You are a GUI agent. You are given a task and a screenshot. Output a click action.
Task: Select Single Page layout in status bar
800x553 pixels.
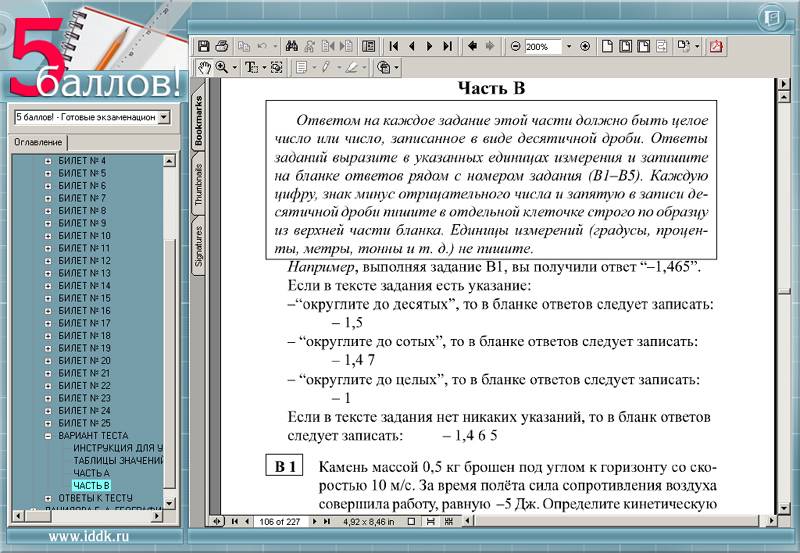pos(411,521)
